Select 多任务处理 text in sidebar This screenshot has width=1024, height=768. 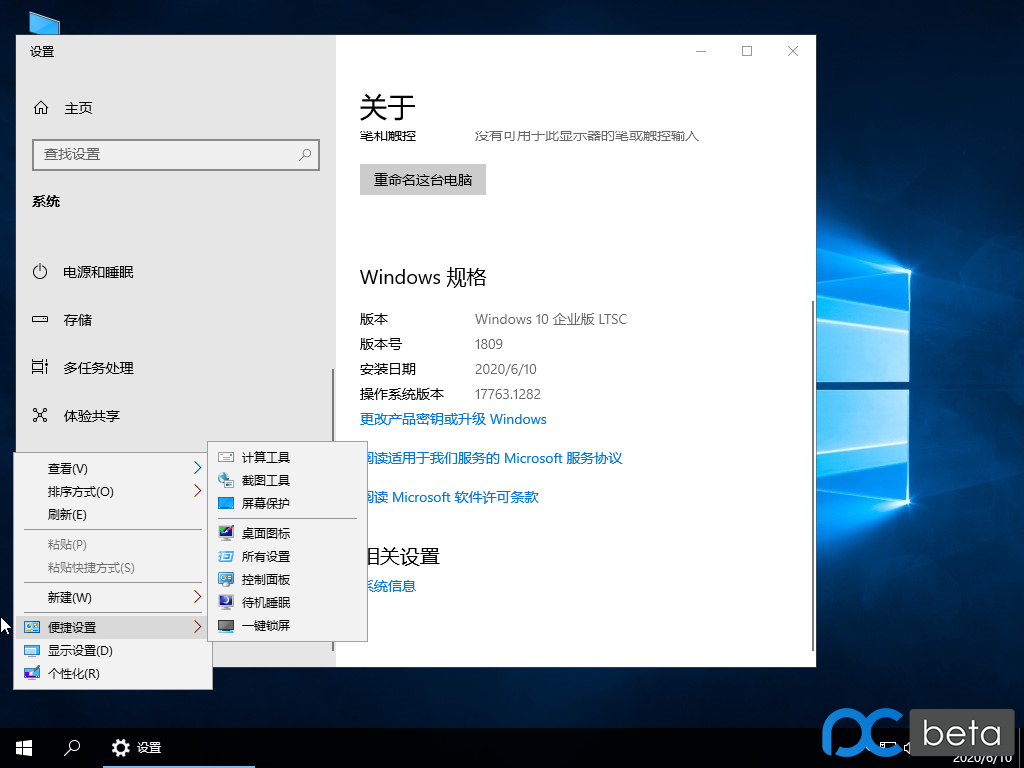click(x=98, y=368)
